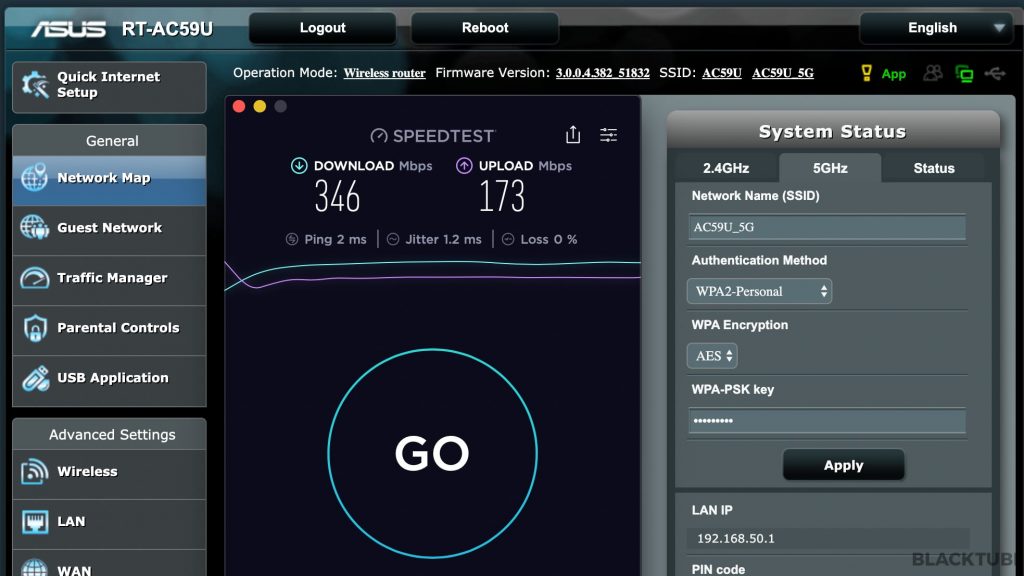Click the Network Name SSID field
This screenshot has height=576, width=1024.
[x=827, y=227]
